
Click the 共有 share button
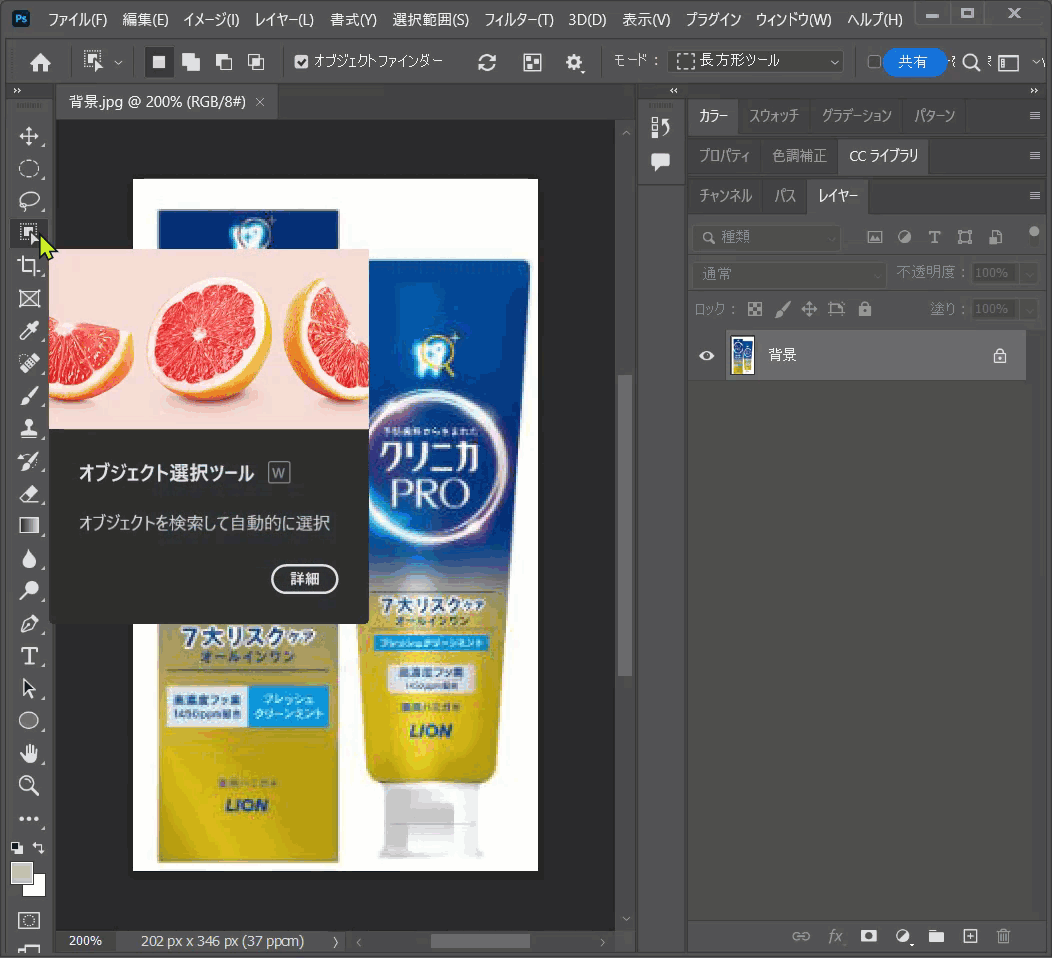click(913, 62)
